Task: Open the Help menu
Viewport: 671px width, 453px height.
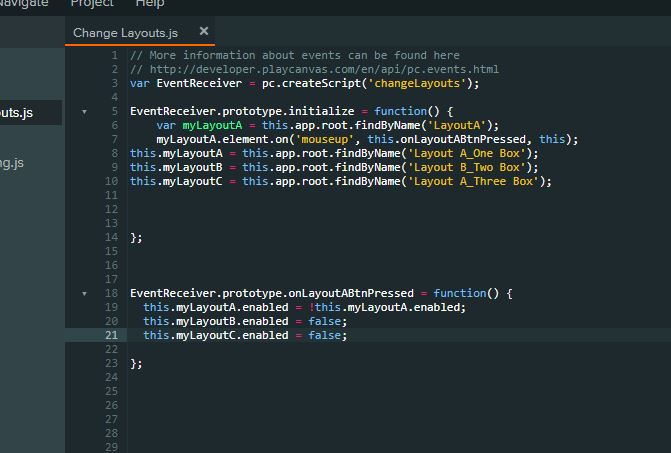Action: tap(149, 4)
